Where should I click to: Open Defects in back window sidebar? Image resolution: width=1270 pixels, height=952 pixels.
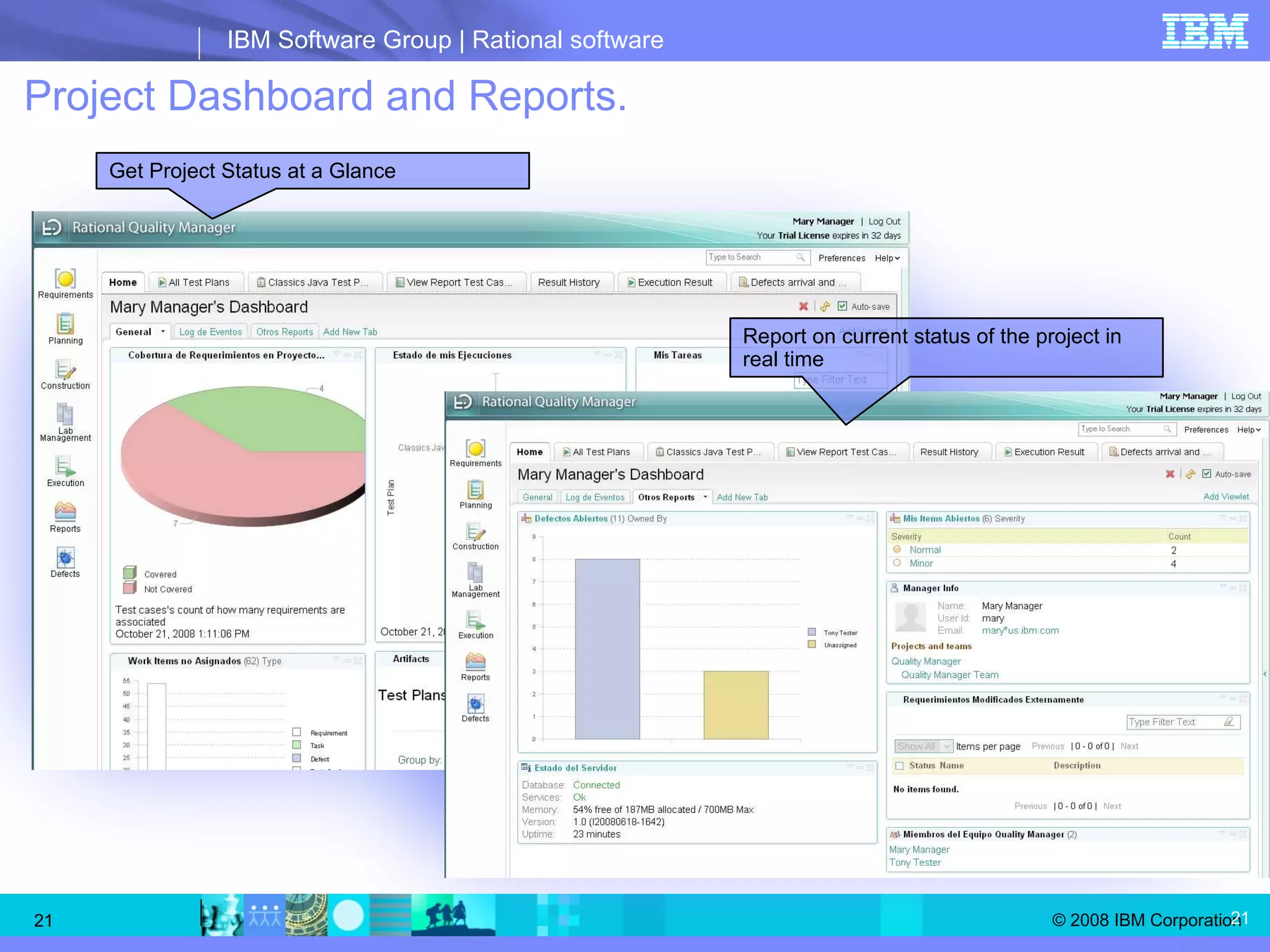(65, 562)
